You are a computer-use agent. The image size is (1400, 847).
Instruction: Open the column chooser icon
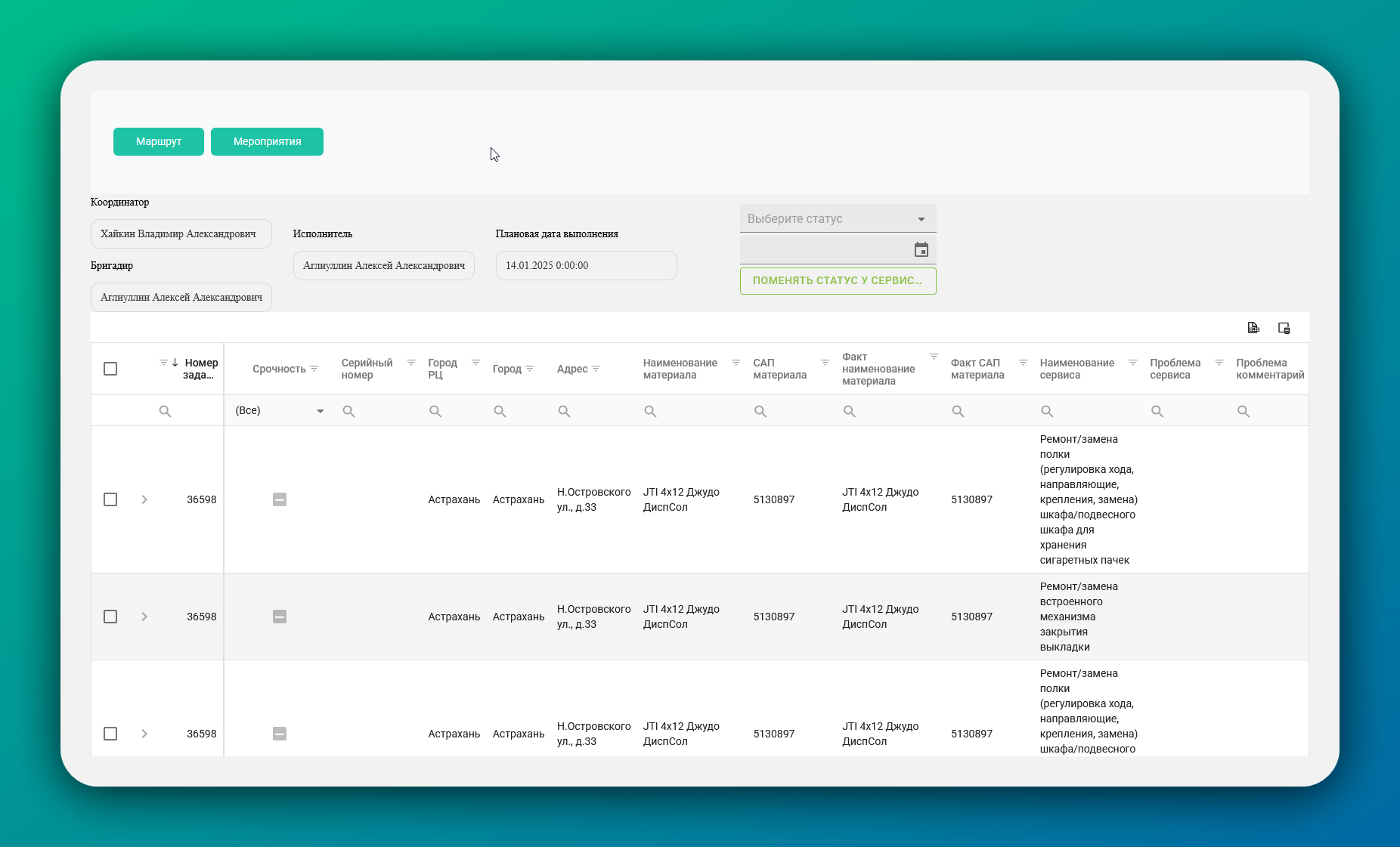(x=1284, y=328)
